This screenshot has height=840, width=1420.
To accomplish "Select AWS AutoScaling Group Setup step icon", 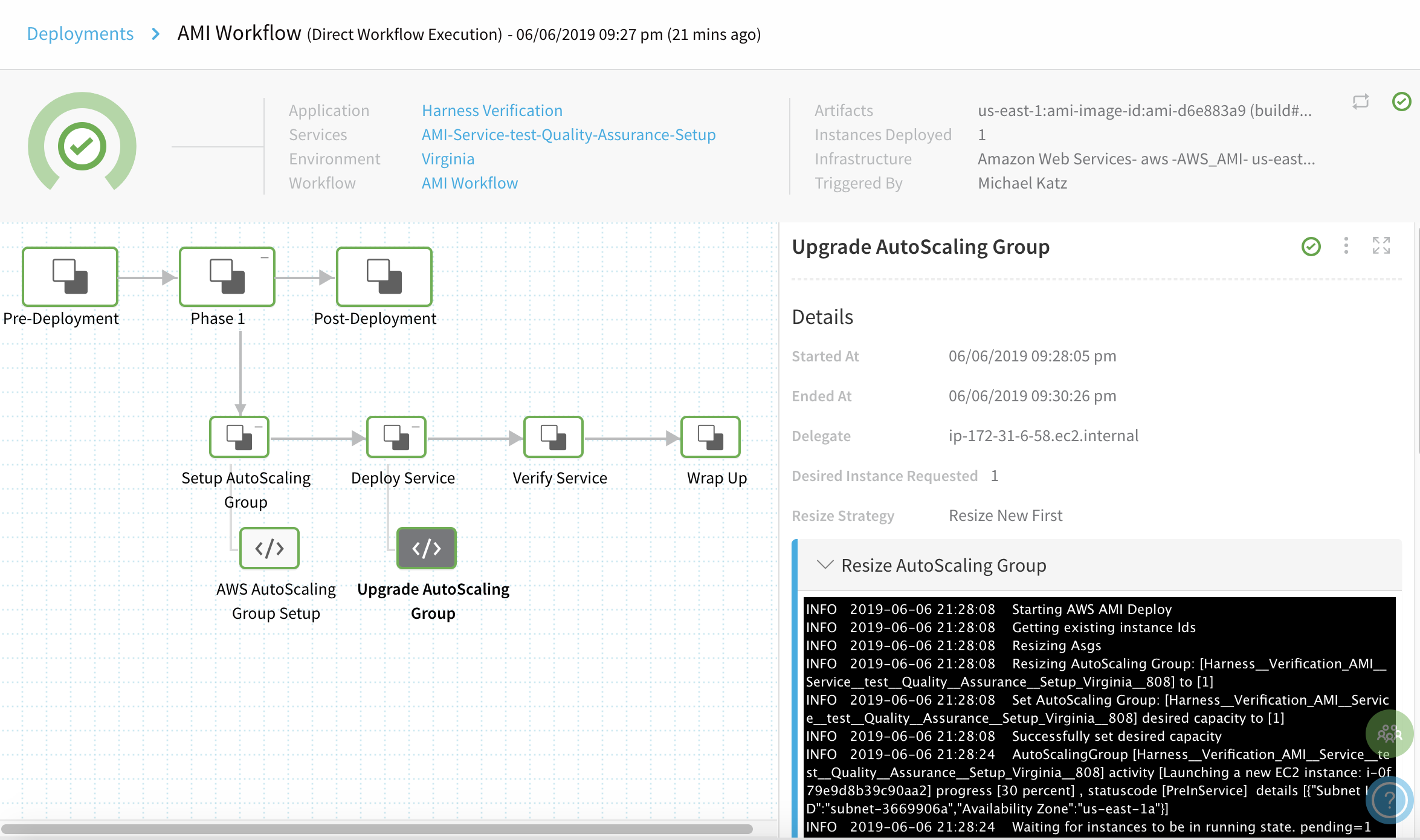I will pyautogui.click(x=269, y=548).
